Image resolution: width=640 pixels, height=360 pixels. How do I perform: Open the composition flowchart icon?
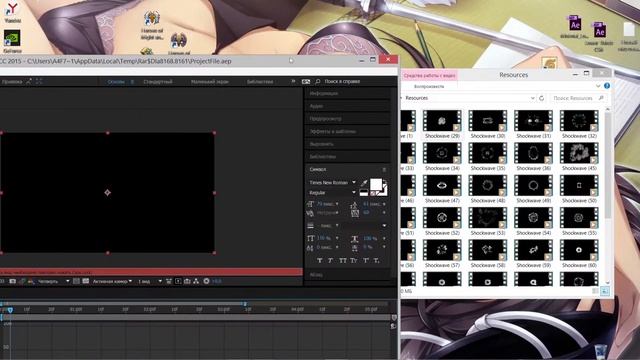(x=196, y=281)
